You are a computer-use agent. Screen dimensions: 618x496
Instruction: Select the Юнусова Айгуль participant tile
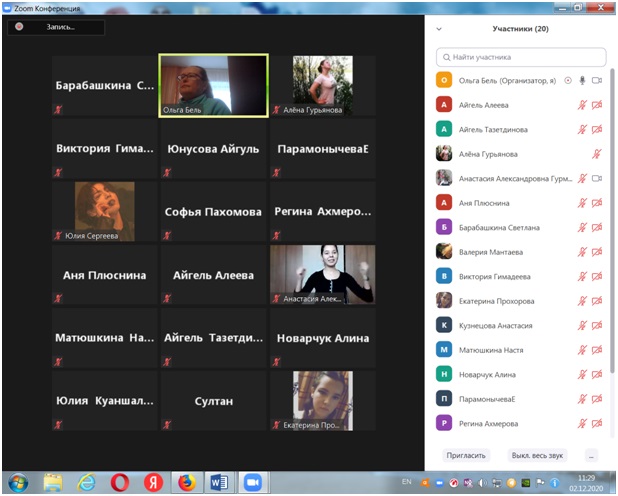tap(214, 149)
